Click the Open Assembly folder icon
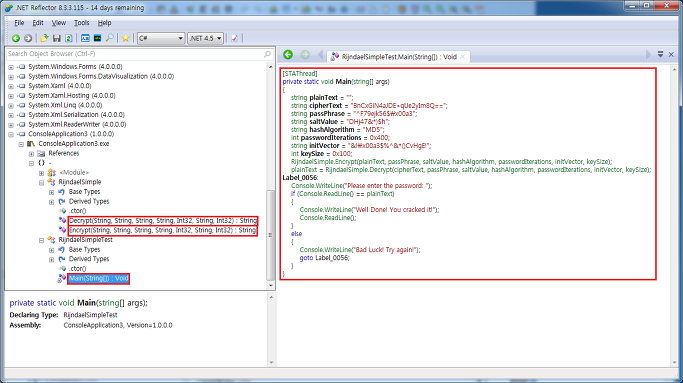683x383 pixels. 44,38
